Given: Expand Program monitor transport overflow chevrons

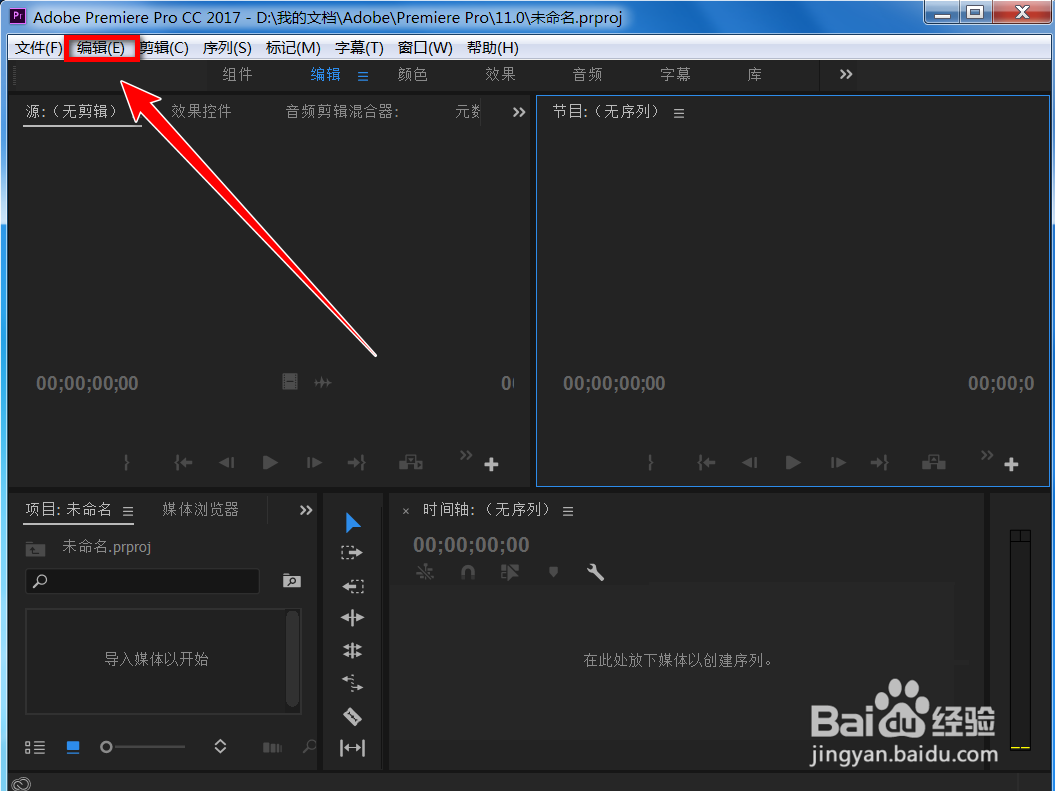Looking at the screenshot, I should (986, 455).
